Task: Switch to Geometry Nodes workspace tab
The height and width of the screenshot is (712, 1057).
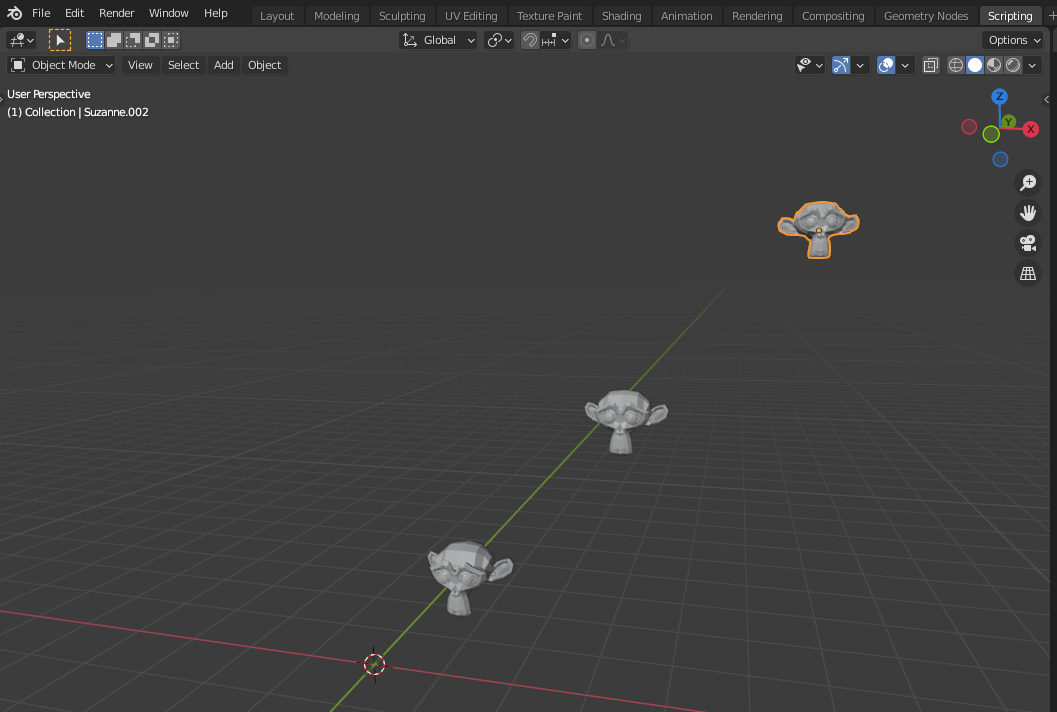Action: tap(926, 16)
